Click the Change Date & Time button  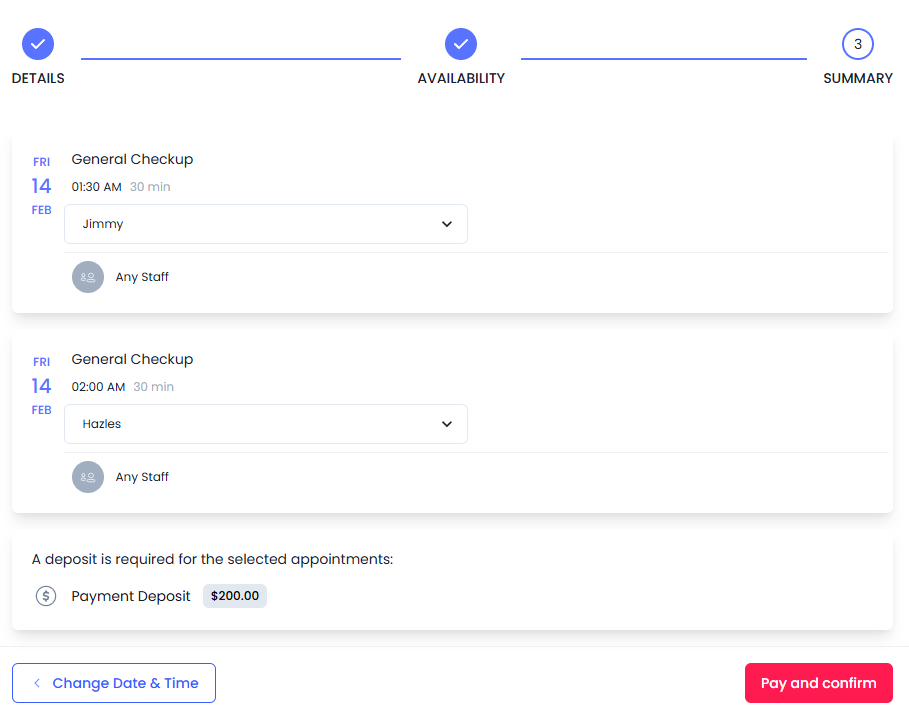pos(114,683)
